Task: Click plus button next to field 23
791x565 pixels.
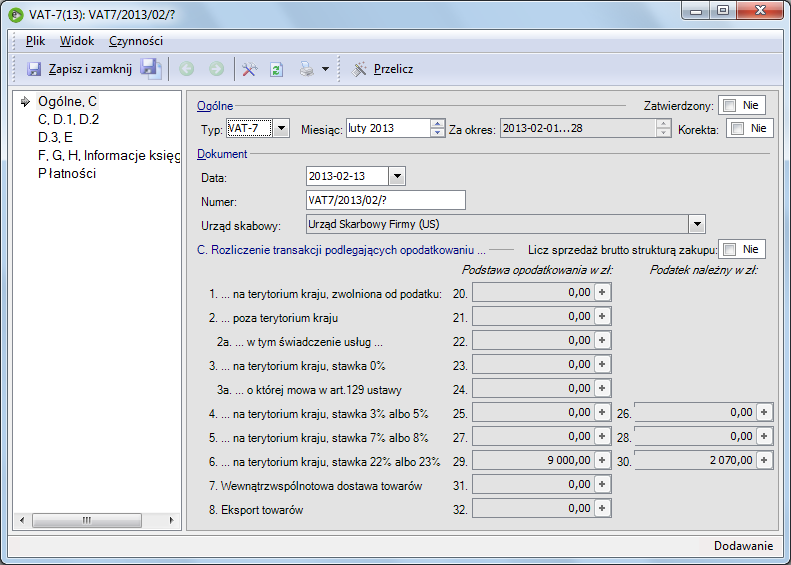Action: (602, 364)
